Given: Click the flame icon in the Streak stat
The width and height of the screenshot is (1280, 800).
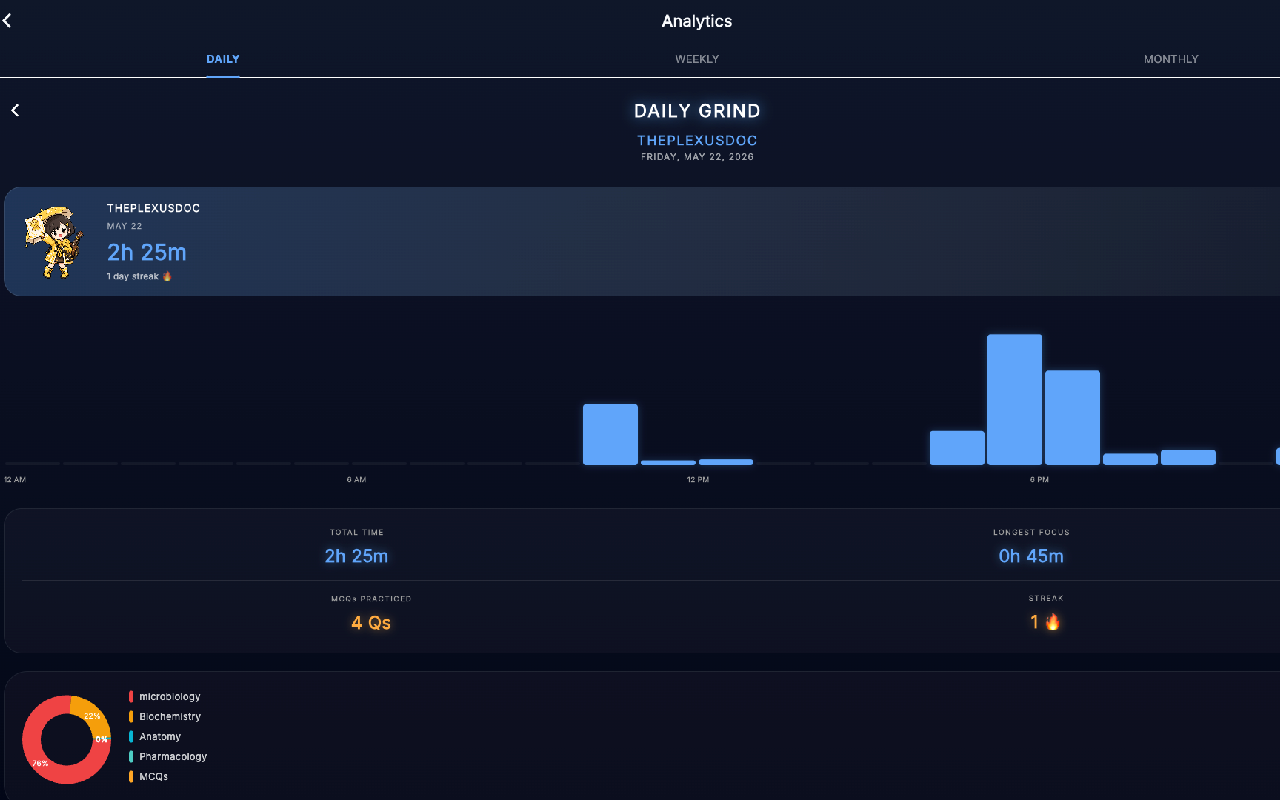Looking at the screenshot, I should click(1052, 622).
